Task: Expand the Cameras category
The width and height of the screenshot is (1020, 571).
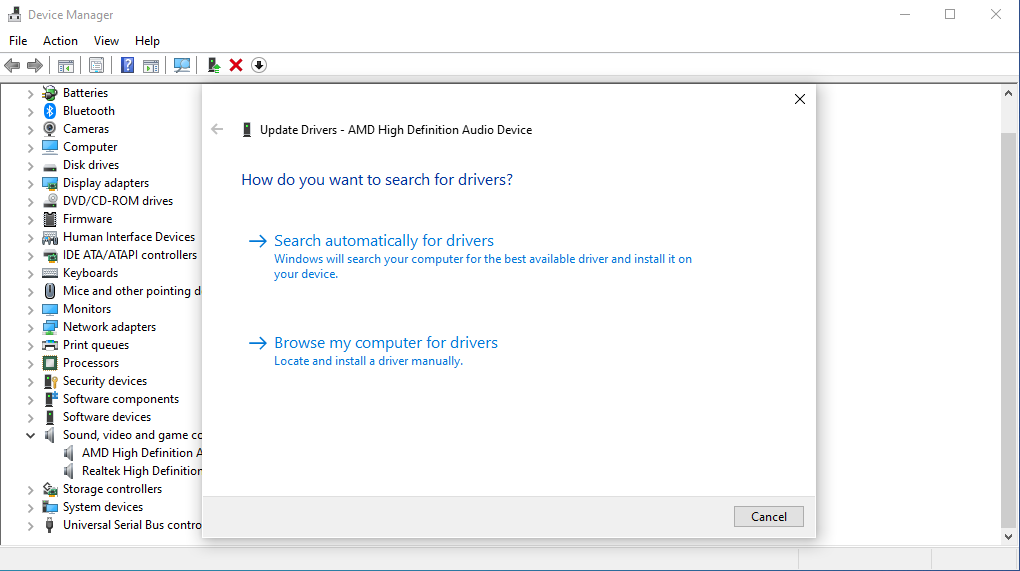Action: [x=30, y=129]
